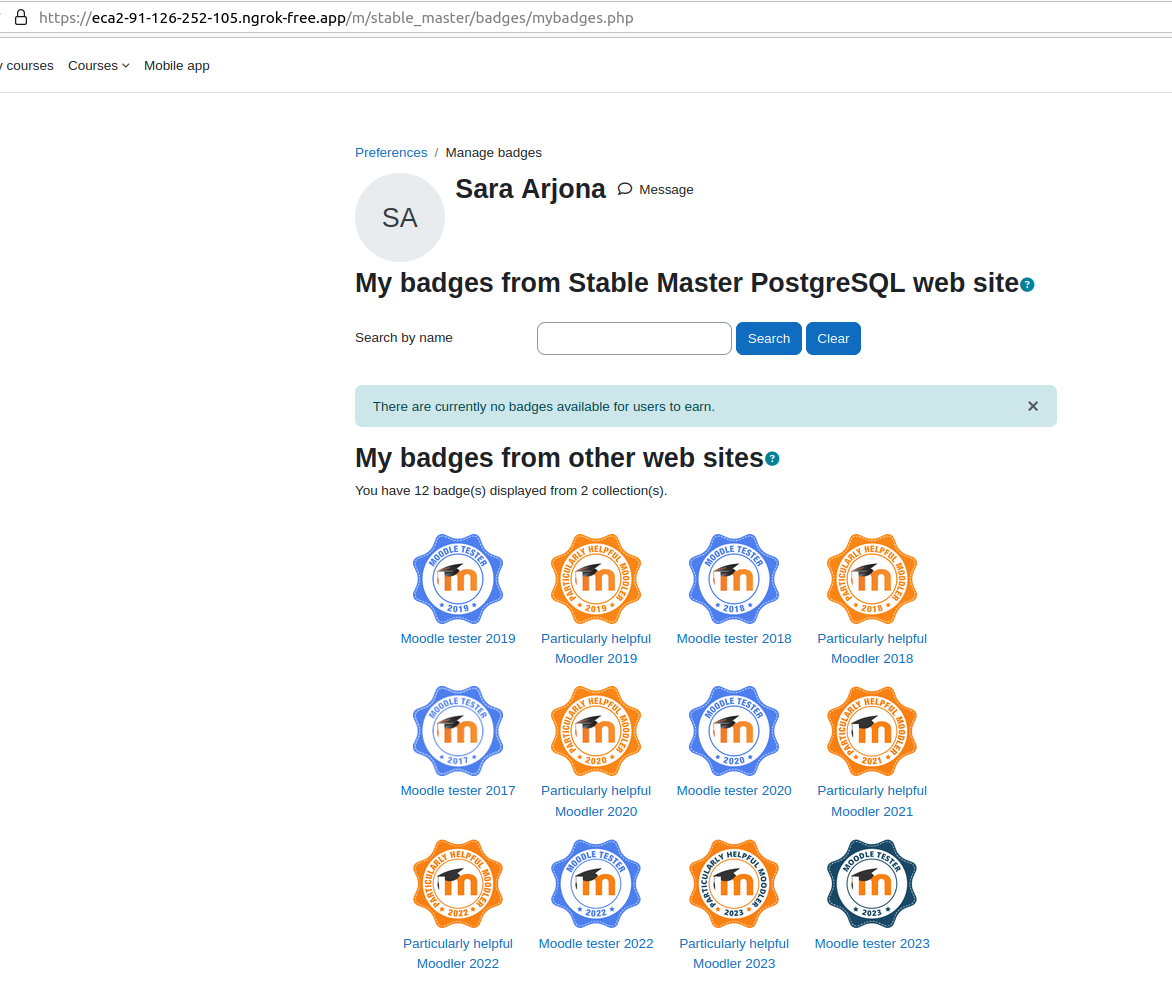
Task: Open the Moodle tester 2018 text link
Action: pos(734,639)
